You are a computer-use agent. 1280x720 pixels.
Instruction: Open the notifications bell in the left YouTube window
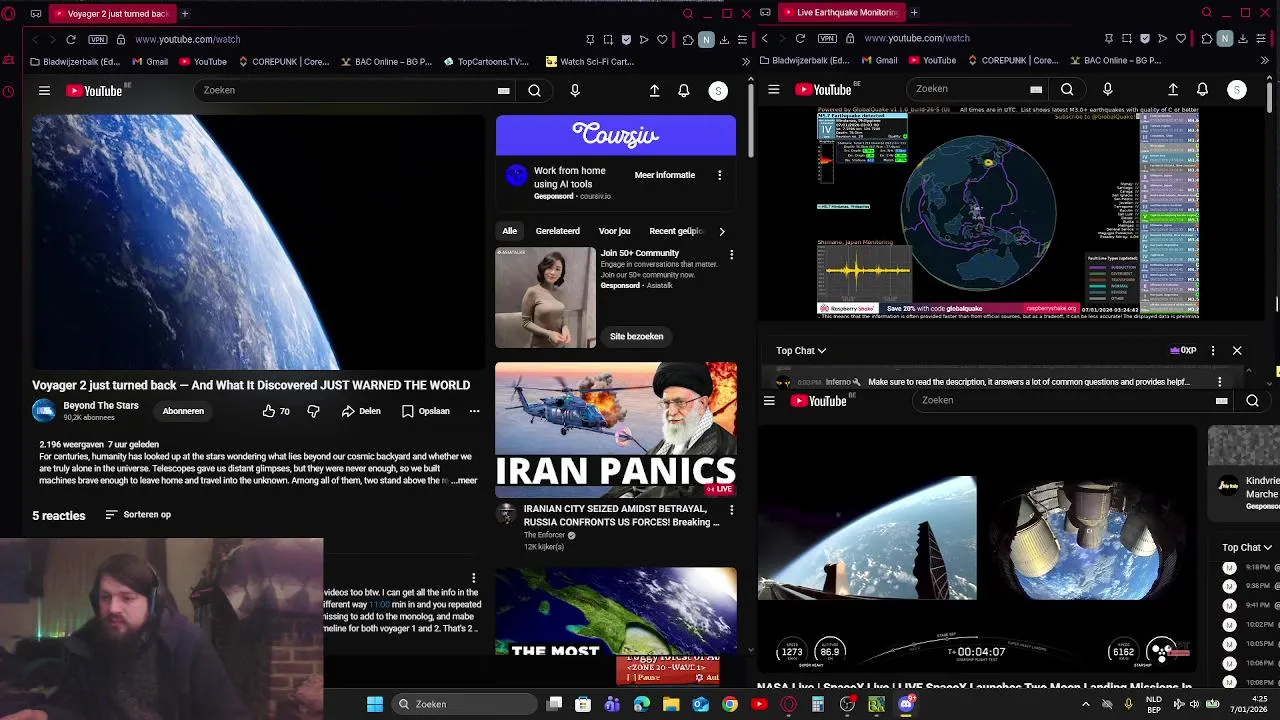pos(684,91)
